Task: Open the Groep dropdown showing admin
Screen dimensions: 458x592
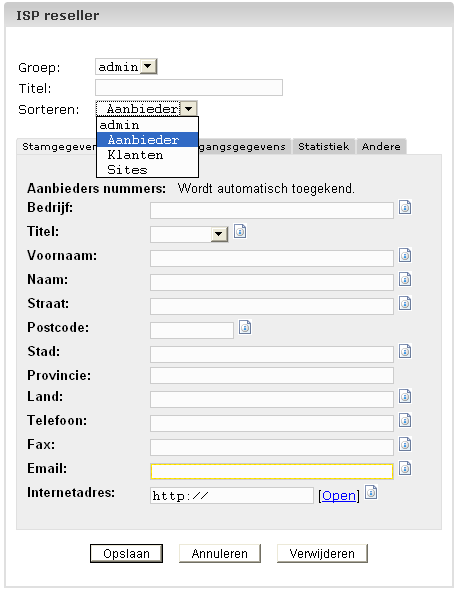Action: pyautogui.click(x=126, y=67)
